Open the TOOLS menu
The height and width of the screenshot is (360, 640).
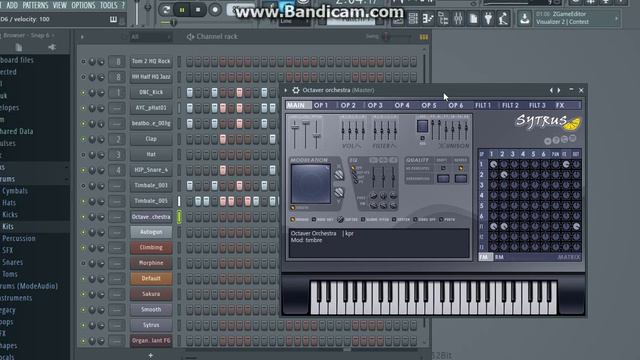click(x=108, y=5)
